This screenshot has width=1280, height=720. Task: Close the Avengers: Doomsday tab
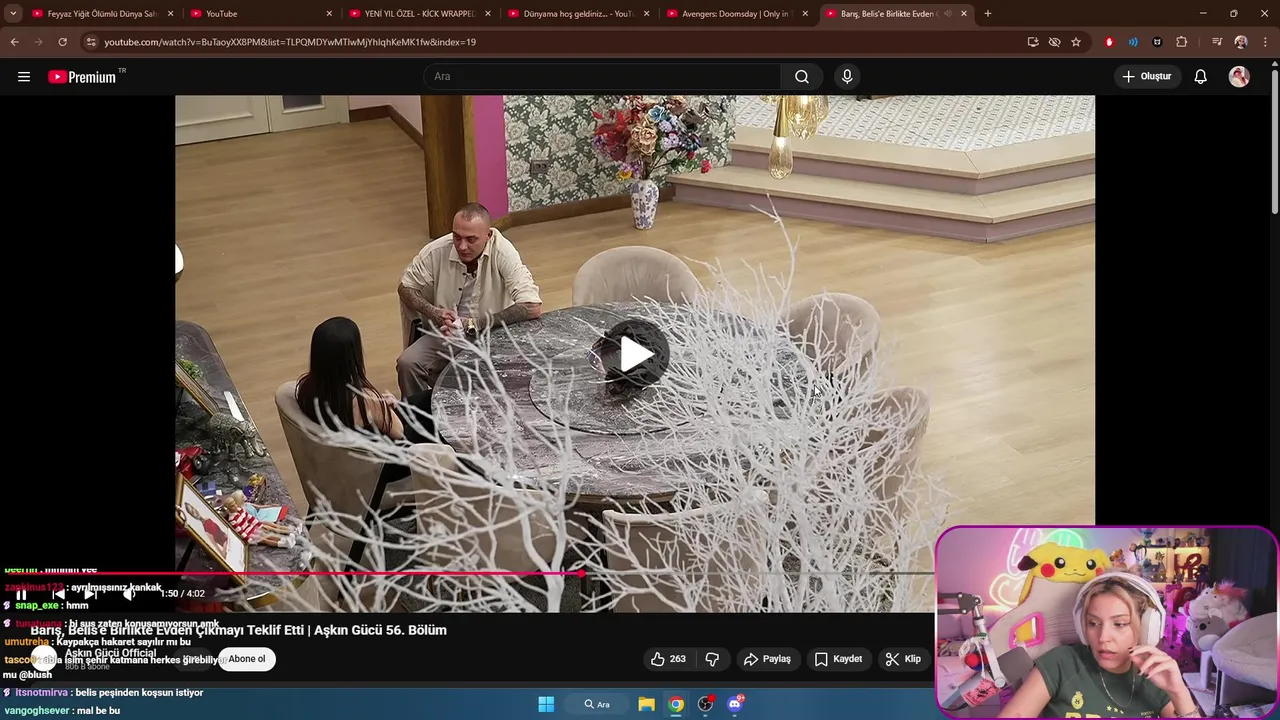coord(805,14)
